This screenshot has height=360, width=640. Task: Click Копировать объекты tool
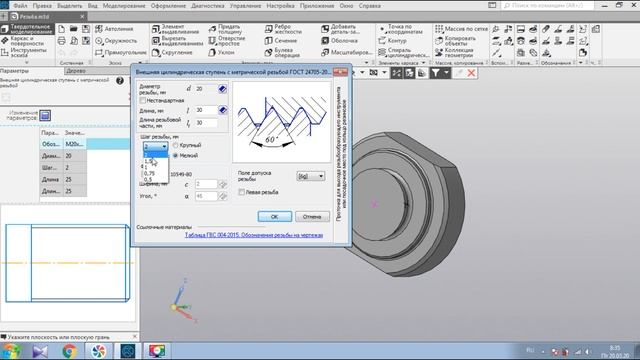456,41
